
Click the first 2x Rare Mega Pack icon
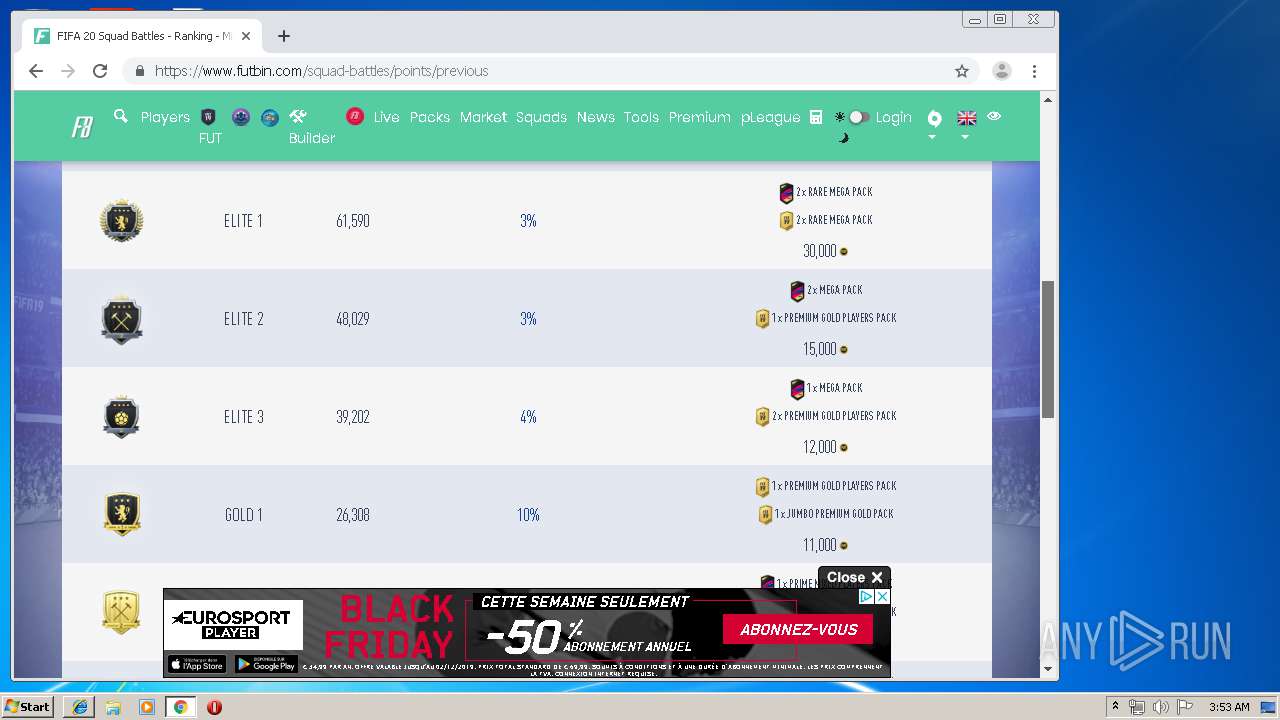click(786, 193)
